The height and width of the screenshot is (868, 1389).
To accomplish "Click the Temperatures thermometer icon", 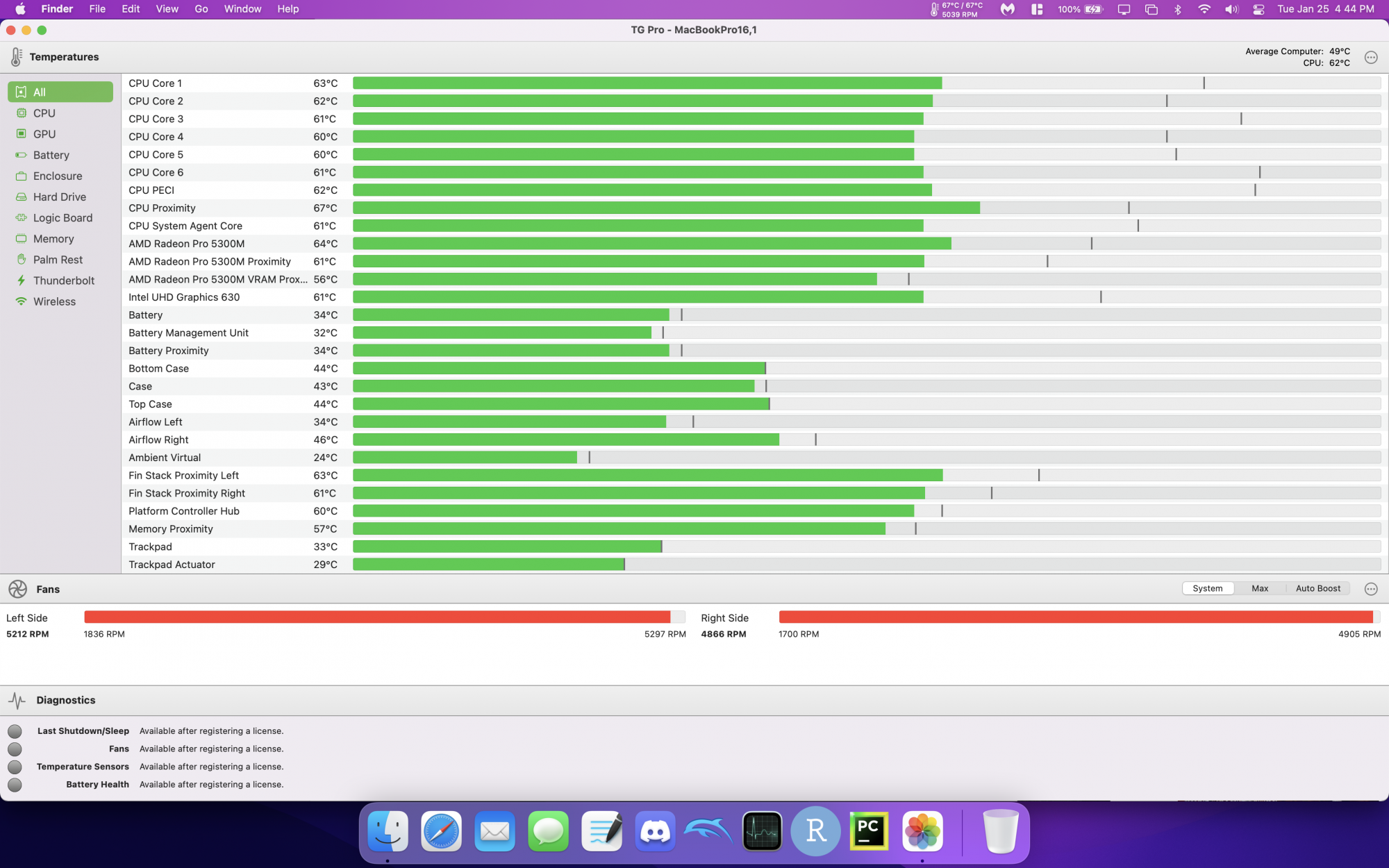I will [17, 57].
